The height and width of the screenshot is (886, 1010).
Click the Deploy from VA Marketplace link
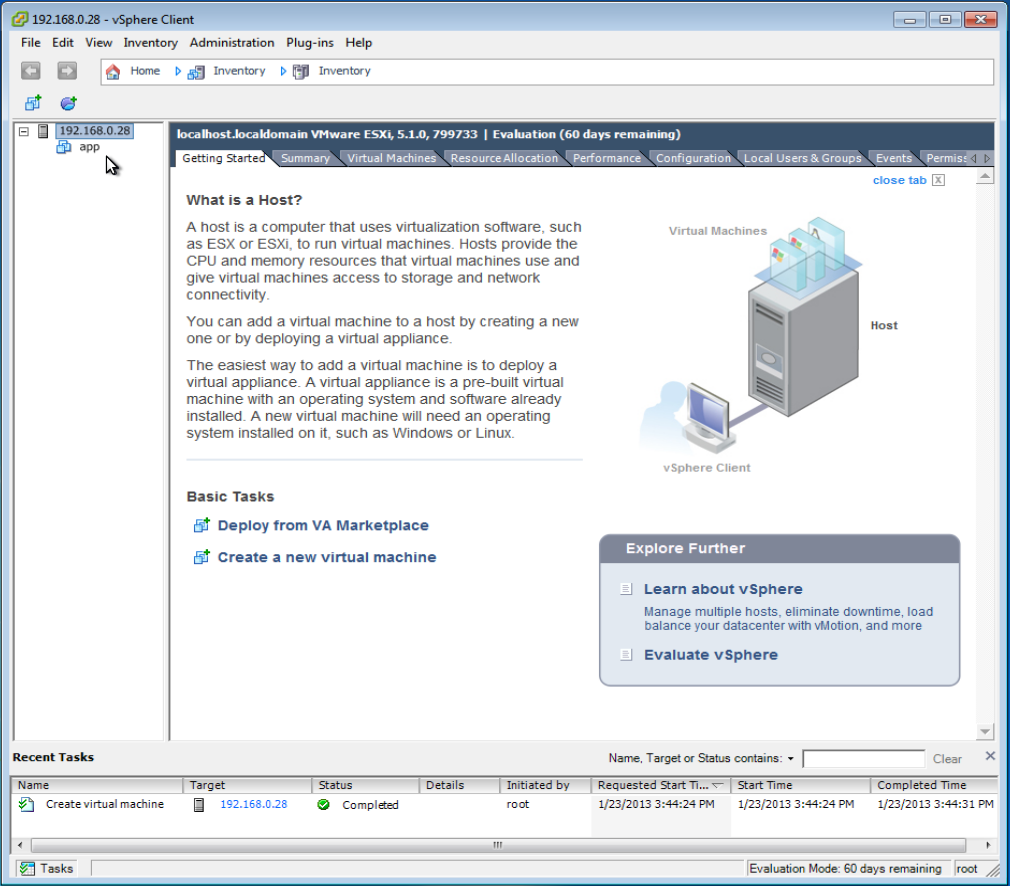[323, 525]
